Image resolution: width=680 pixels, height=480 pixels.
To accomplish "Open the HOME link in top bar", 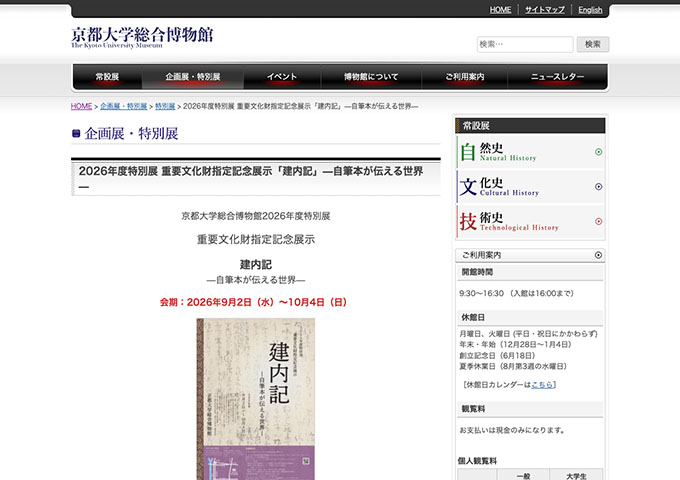I will click(500, 10).
